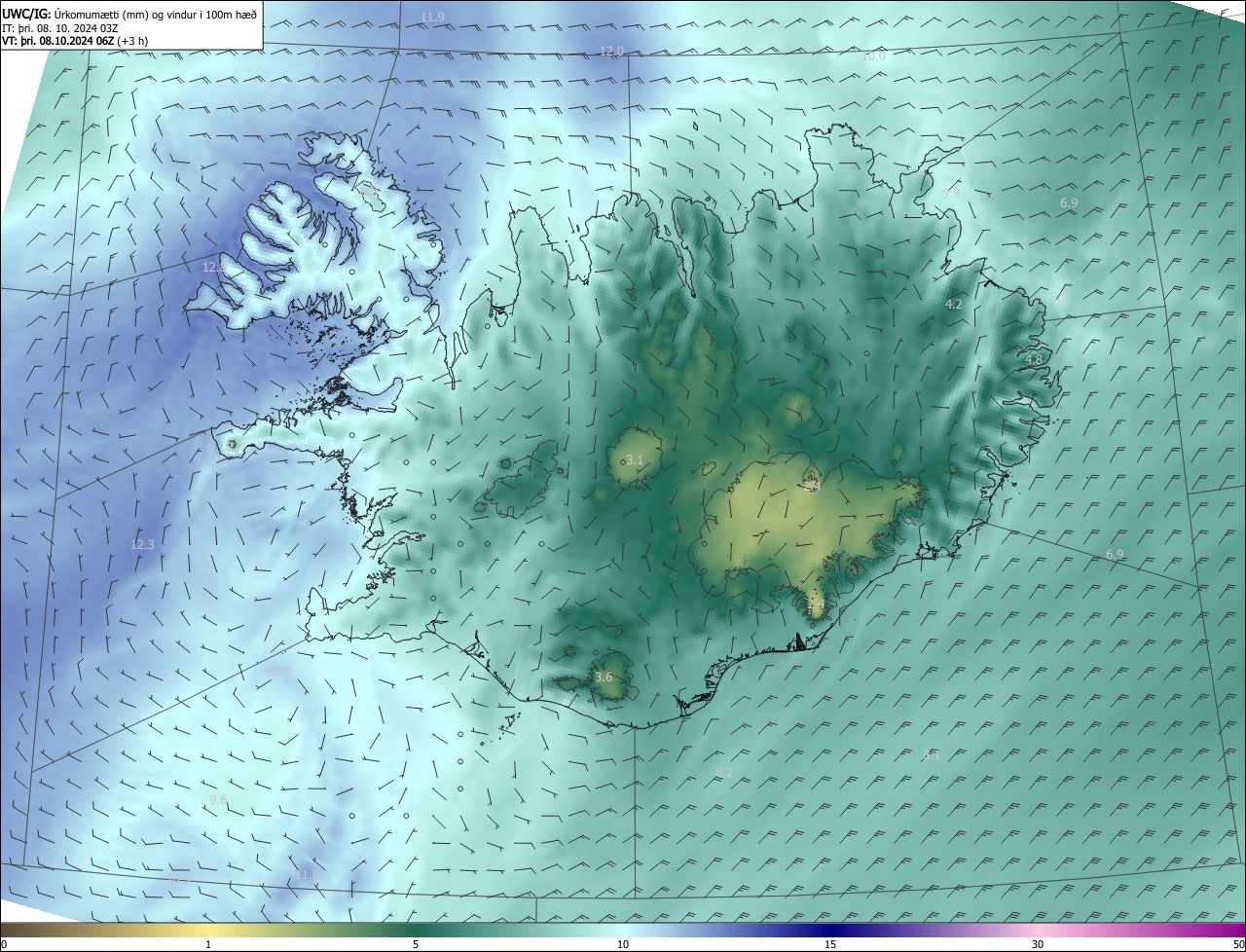Click the title 'Úrkomumætti (mm) og vindur í 100m hæð'
1246x952 pixels.
[x=155, y=16]
